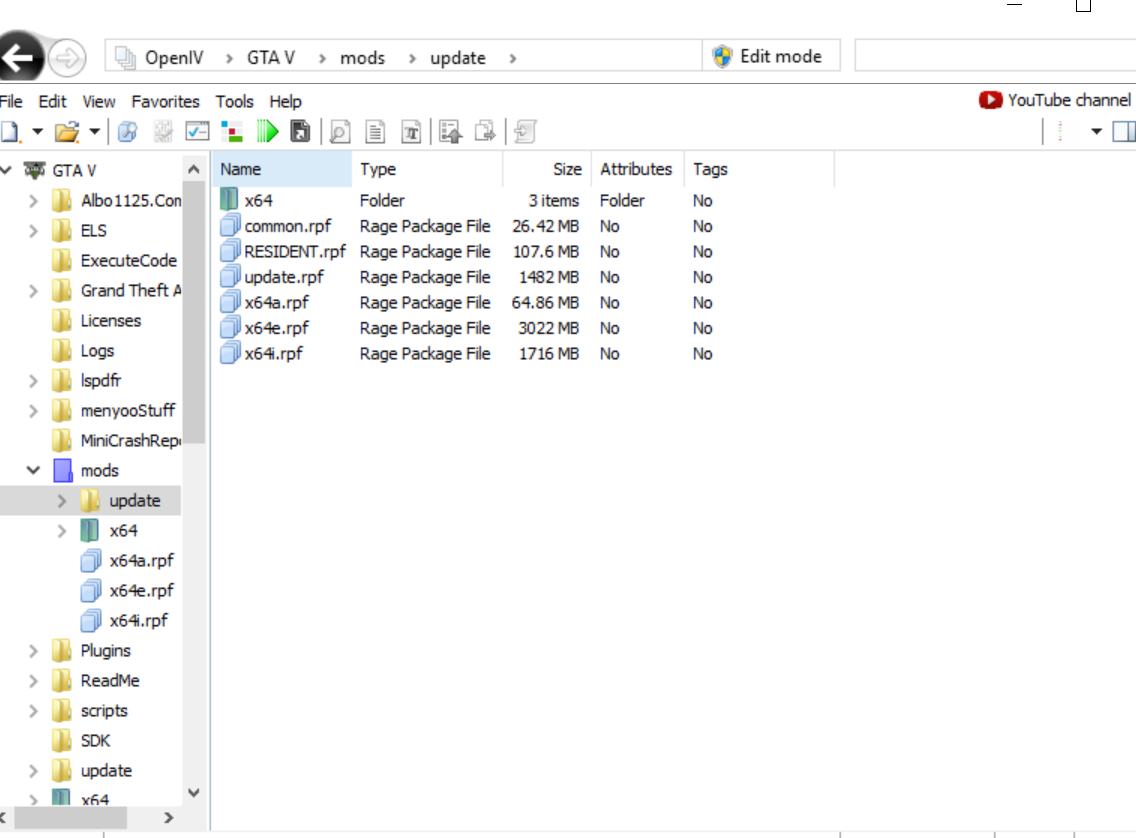Sort by the Type column header
Image resolution: width=1136 pixels, height=838 pixels.
point(427,169)
